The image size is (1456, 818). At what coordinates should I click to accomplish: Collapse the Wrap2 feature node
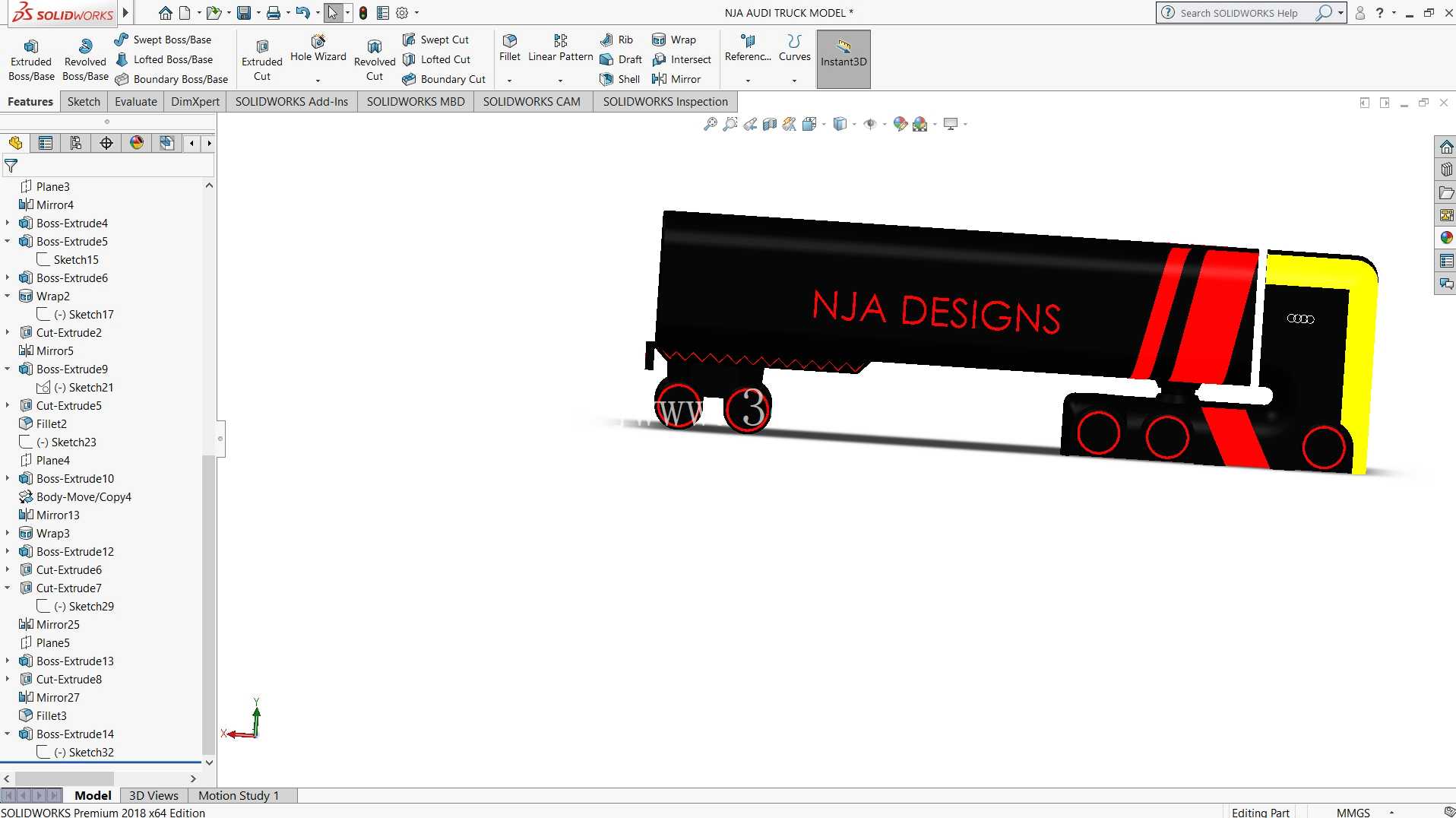8,296
